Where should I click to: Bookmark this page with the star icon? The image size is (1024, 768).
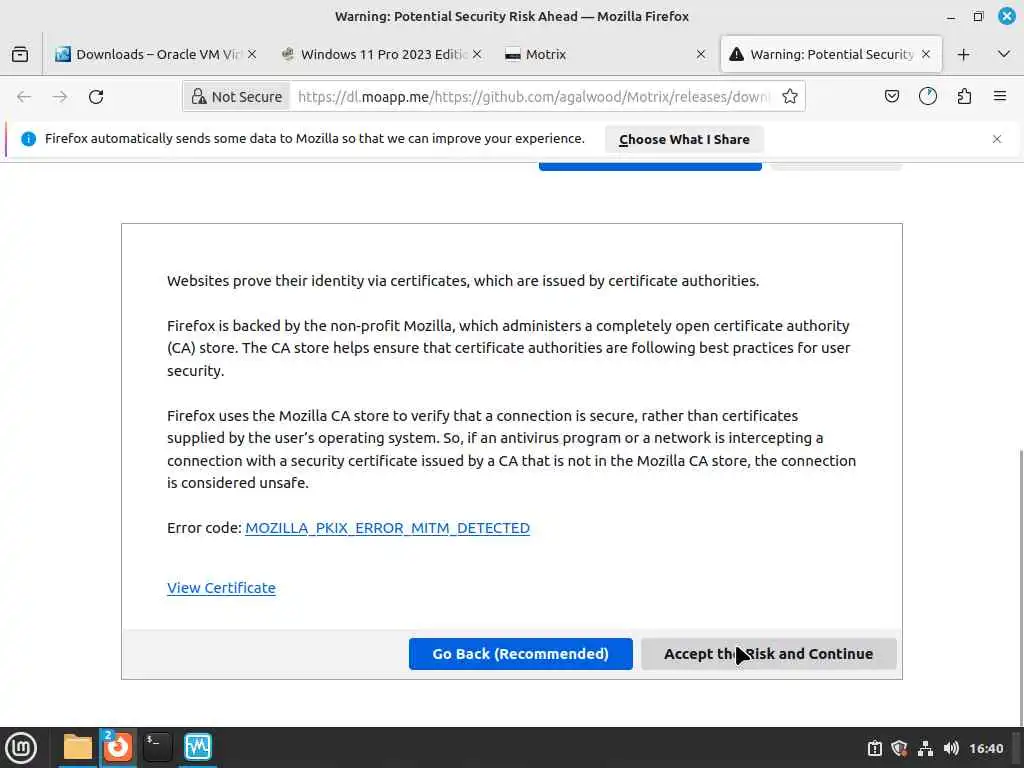pyautogui.click(x=790, y=97)
